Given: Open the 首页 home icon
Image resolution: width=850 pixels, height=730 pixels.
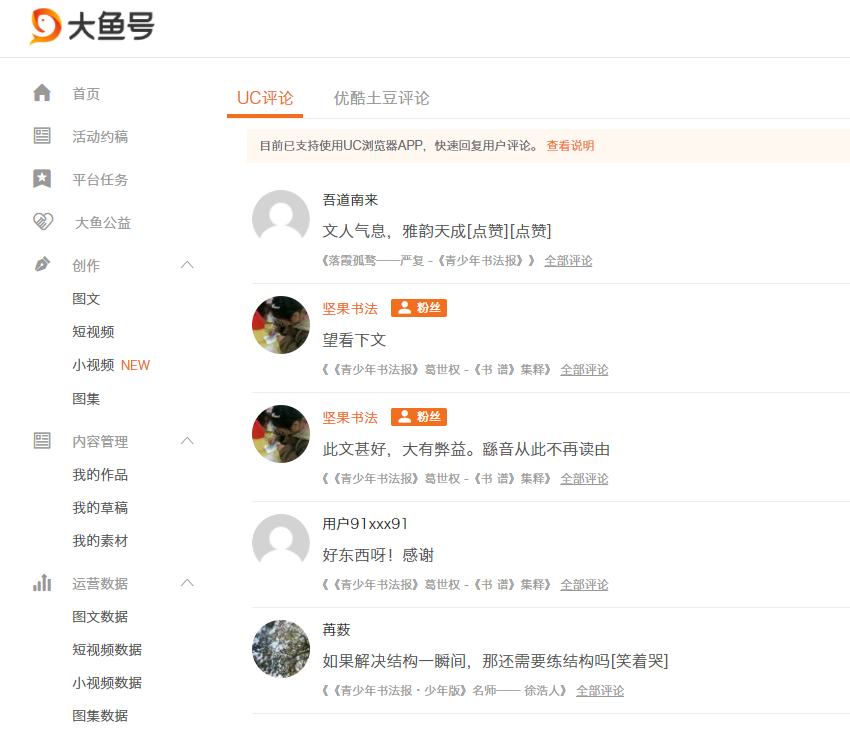Looking at the screenshot, I should pos(42,93).
